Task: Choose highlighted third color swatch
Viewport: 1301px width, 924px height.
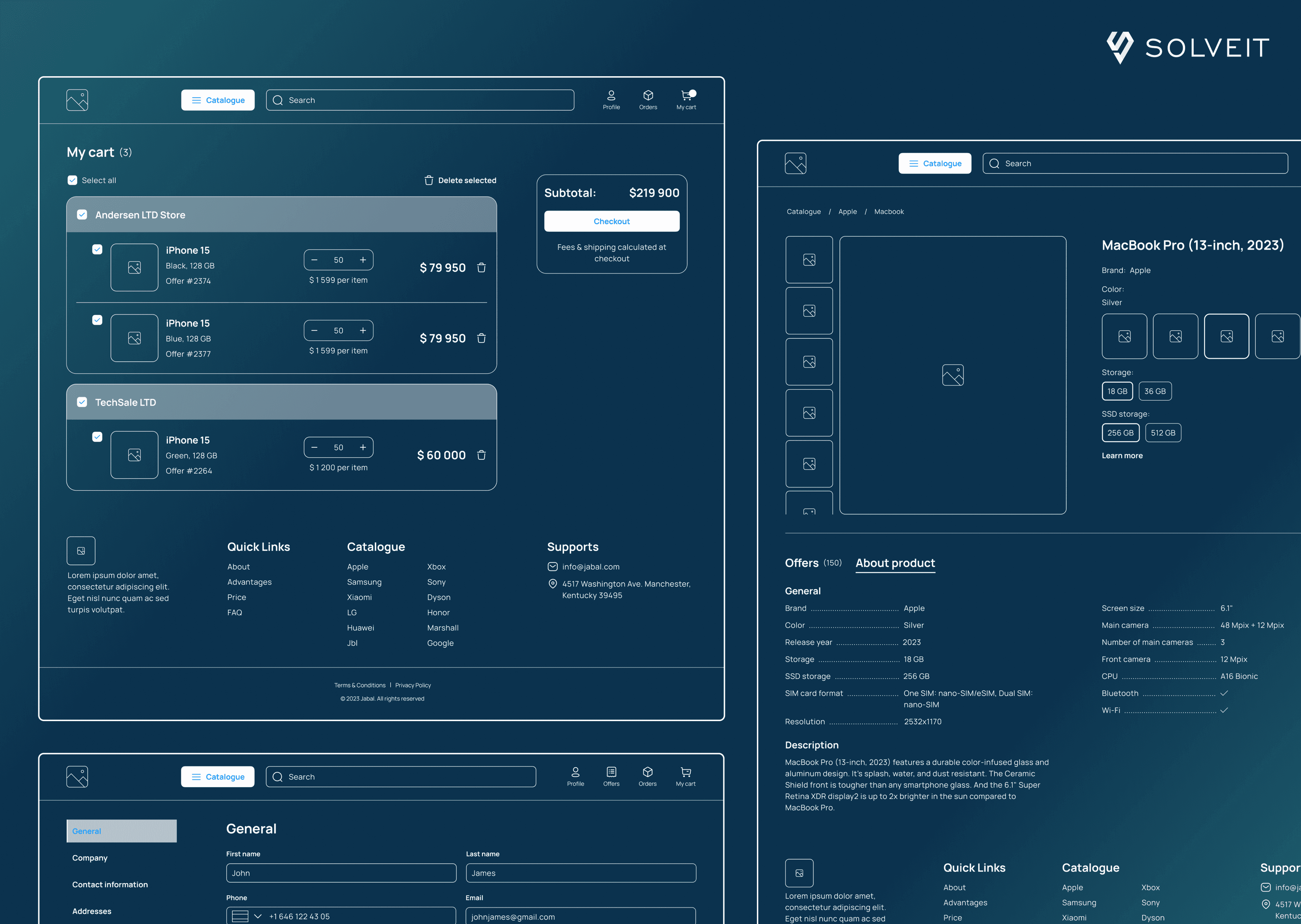Action: pos(1226,336)
